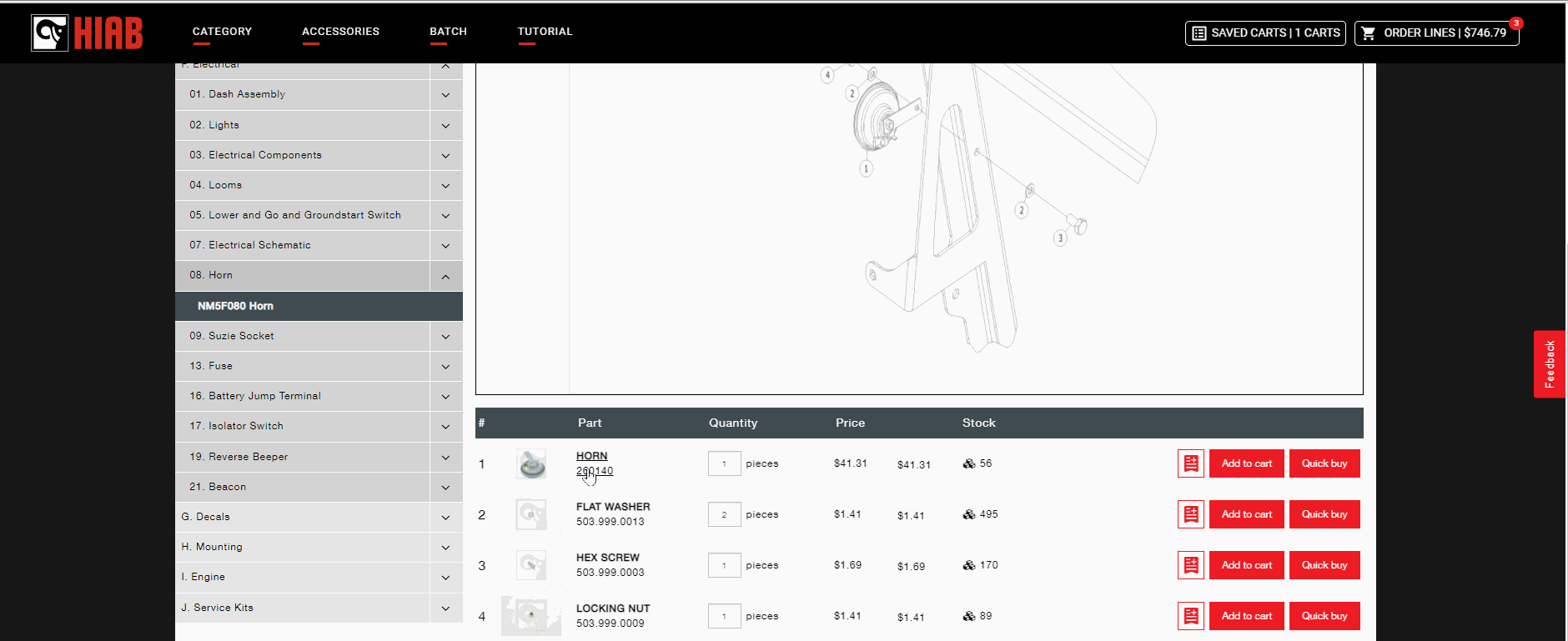
Task: Expand 02. Lights chevron
Action: click(x=445, y=126)
